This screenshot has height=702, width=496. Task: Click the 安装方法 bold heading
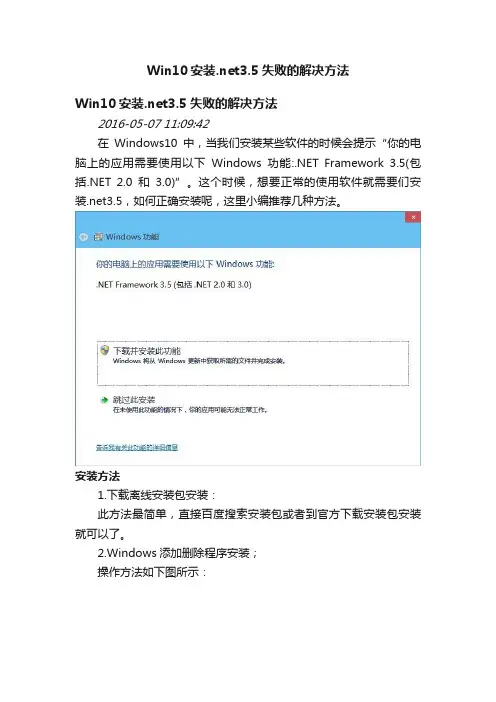(x=98, y=476)
